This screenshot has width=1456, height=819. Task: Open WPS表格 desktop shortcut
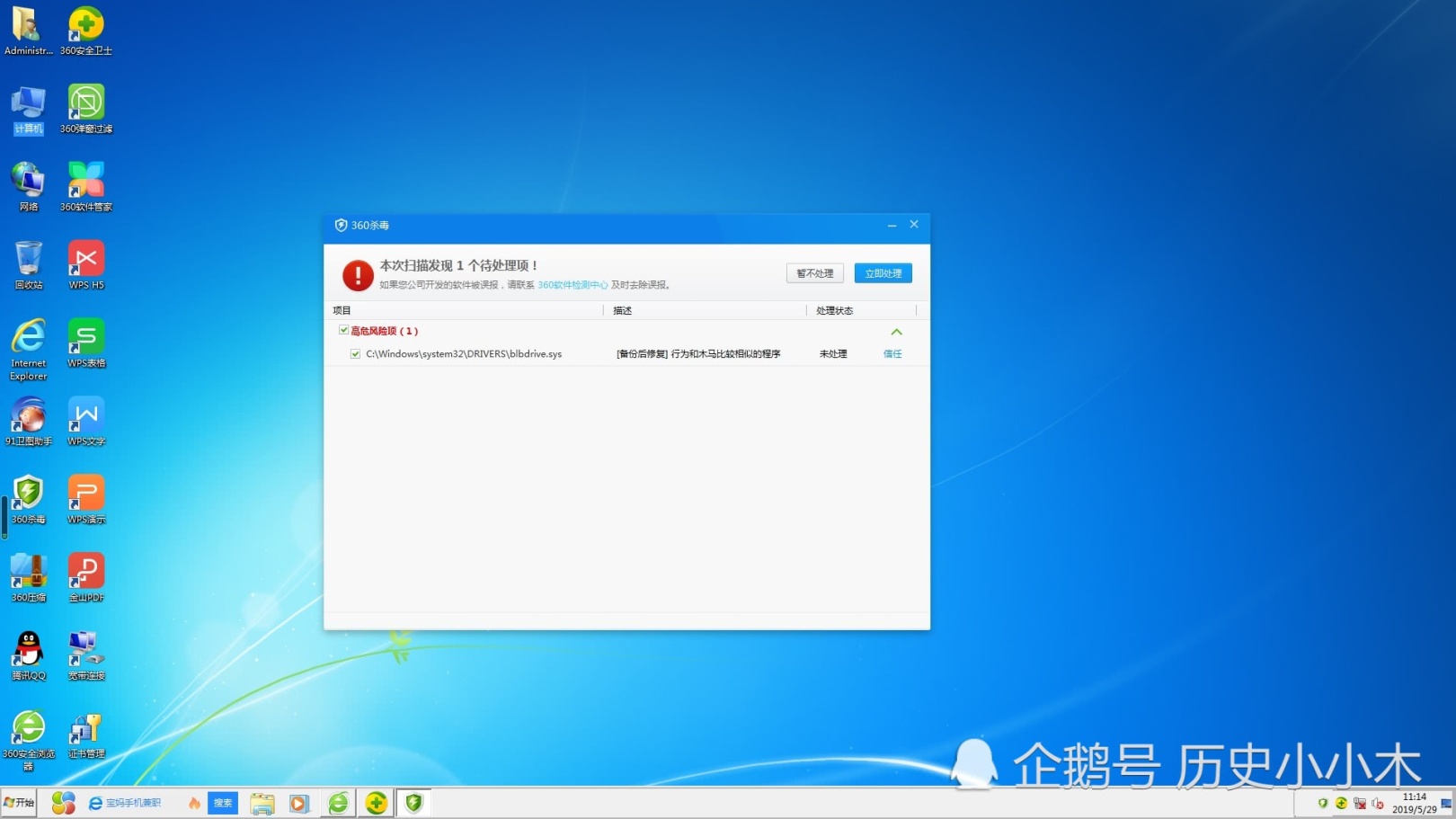coord(86,343)
